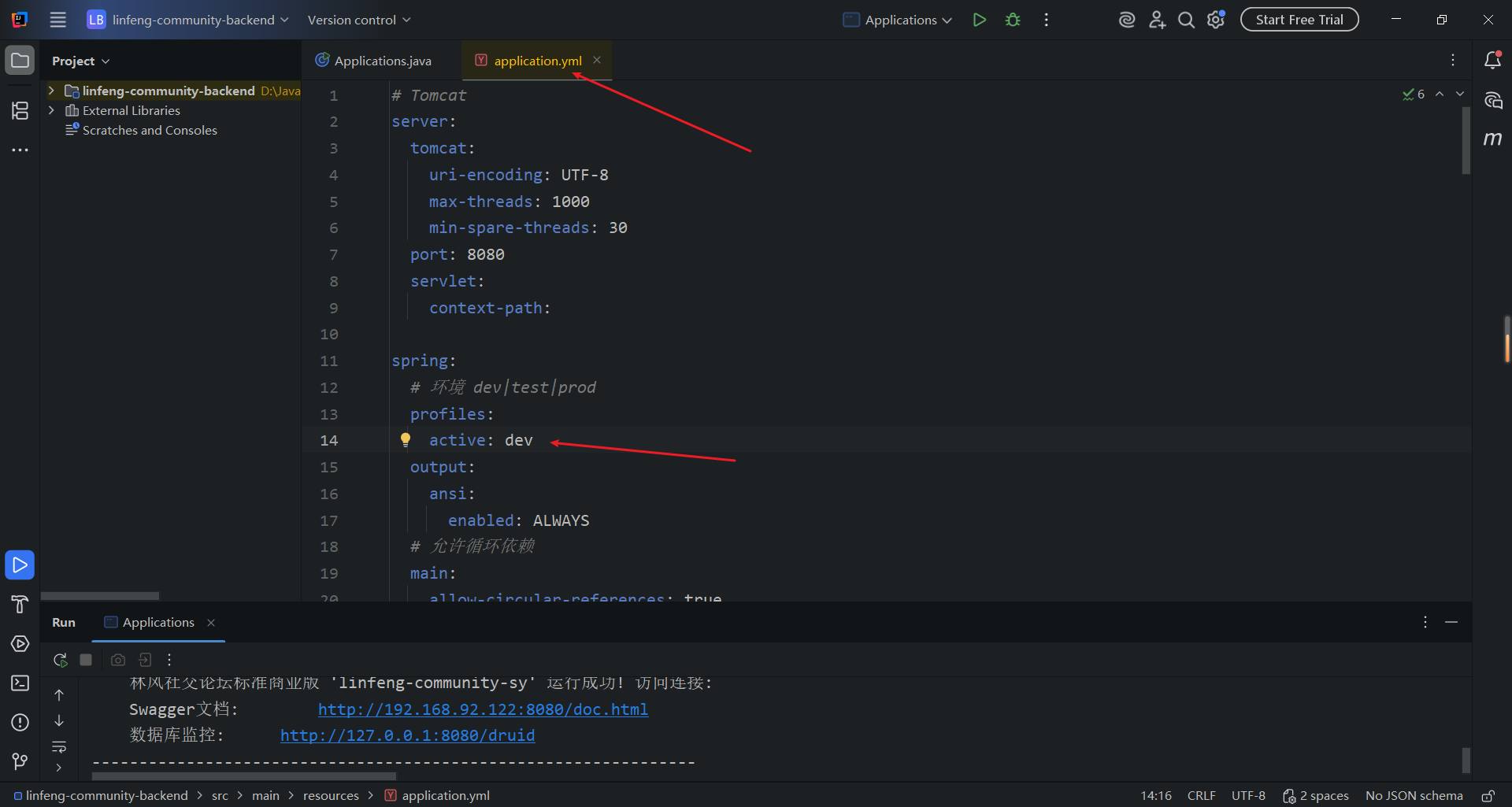Open the Version control dropdown
This screenshot has height=807, width=1512.
pyautogui.click(x=359, y=20)
